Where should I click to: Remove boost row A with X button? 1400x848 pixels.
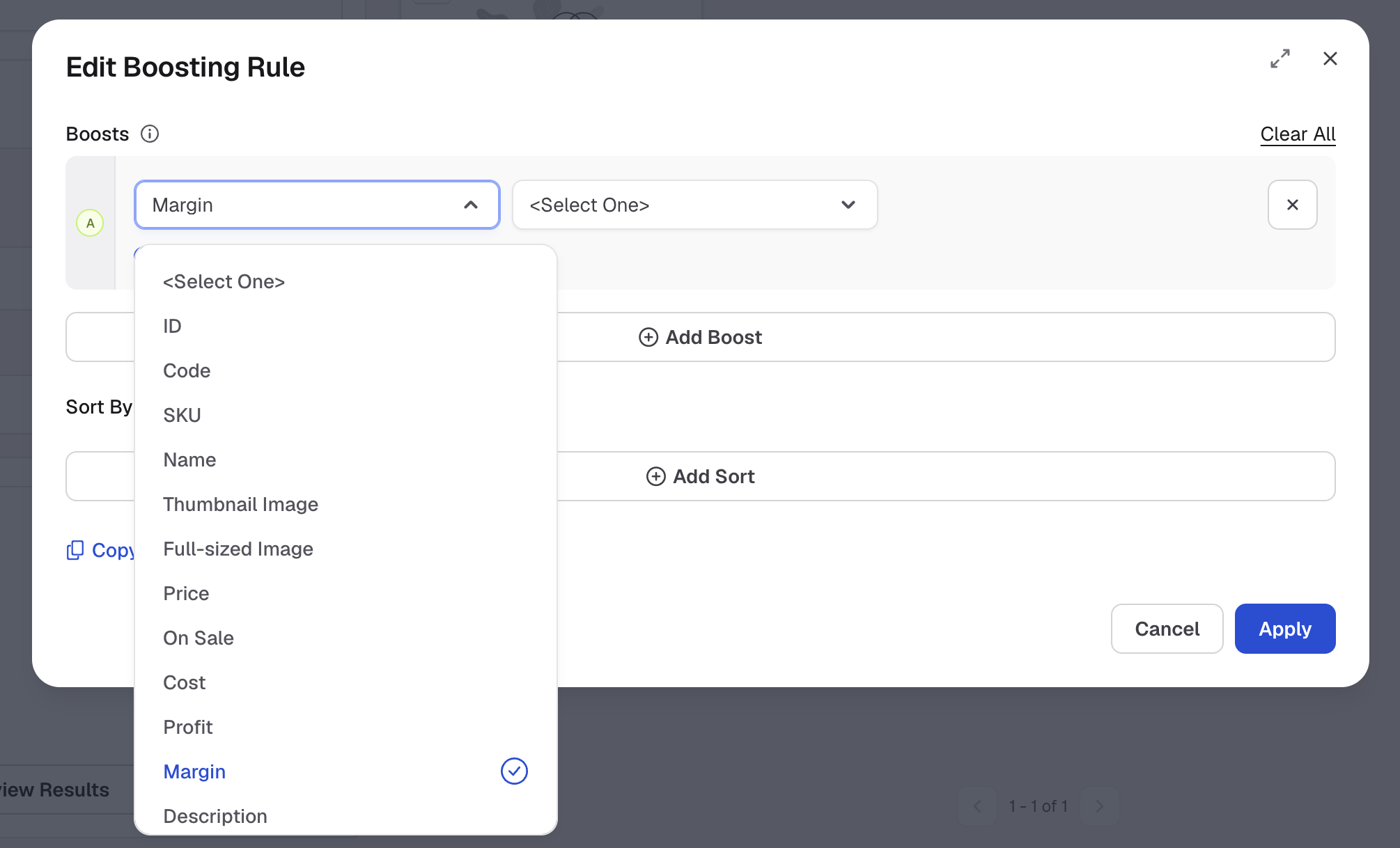[x=1293, y=205]
